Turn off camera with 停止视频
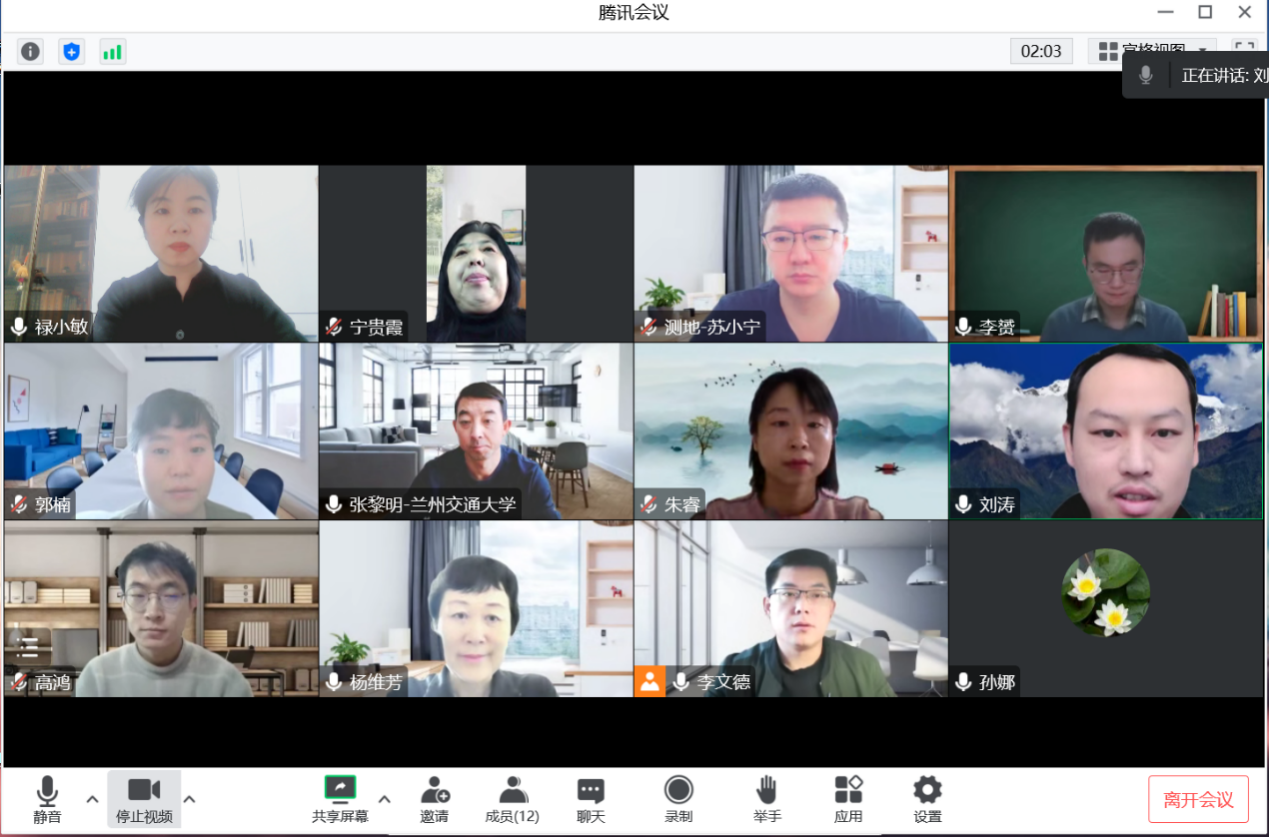 point(144,799)
